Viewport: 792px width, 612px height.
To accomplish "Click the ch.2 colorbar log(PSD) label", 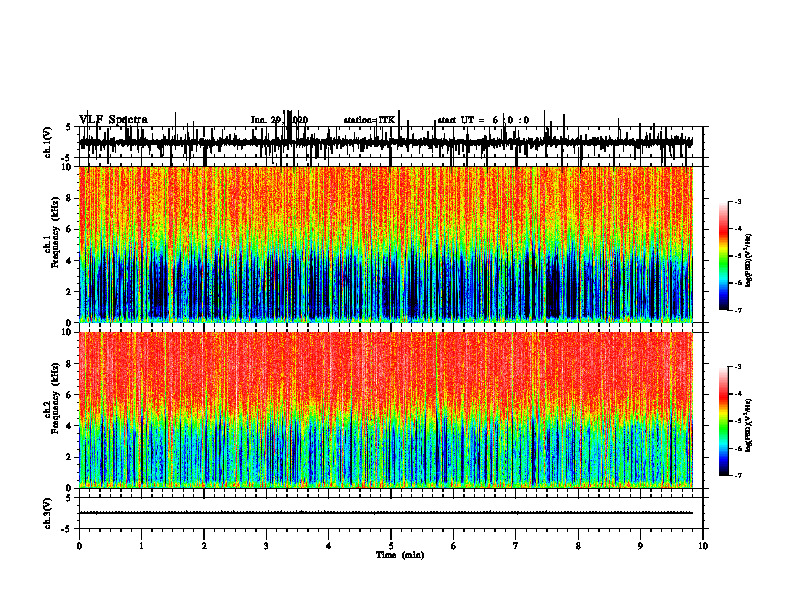I will click(748, 426).
